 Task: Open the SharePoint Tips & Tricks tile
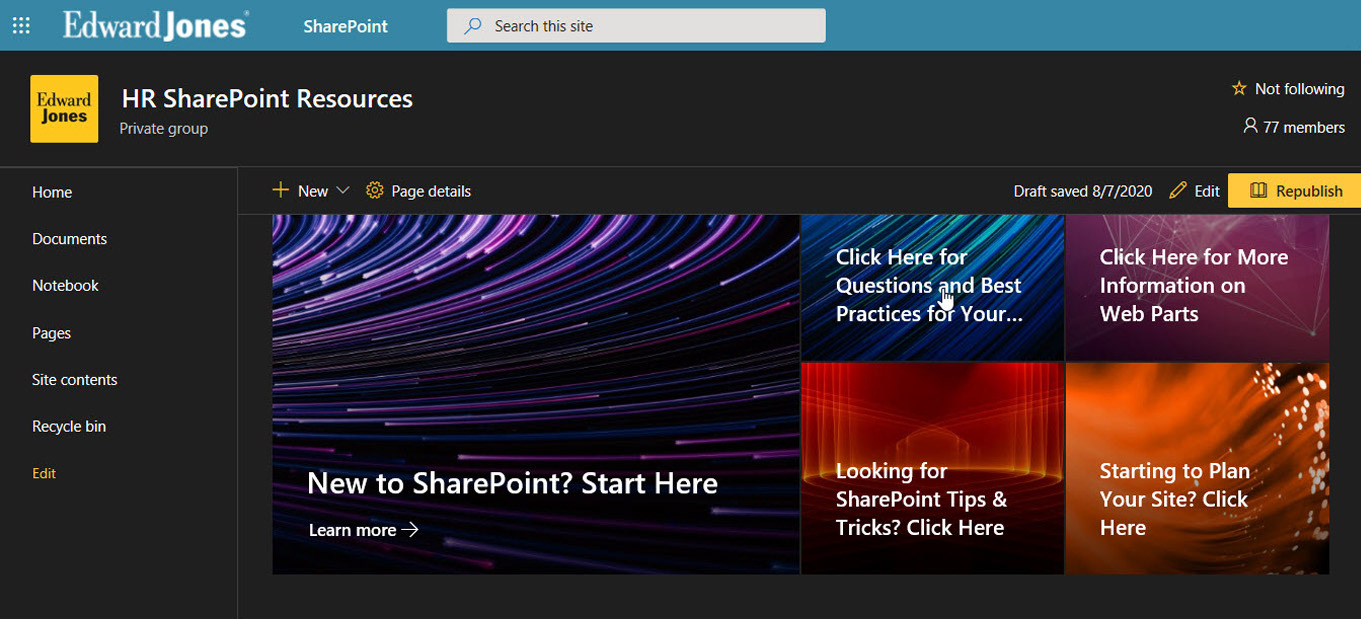click(932, 468)
